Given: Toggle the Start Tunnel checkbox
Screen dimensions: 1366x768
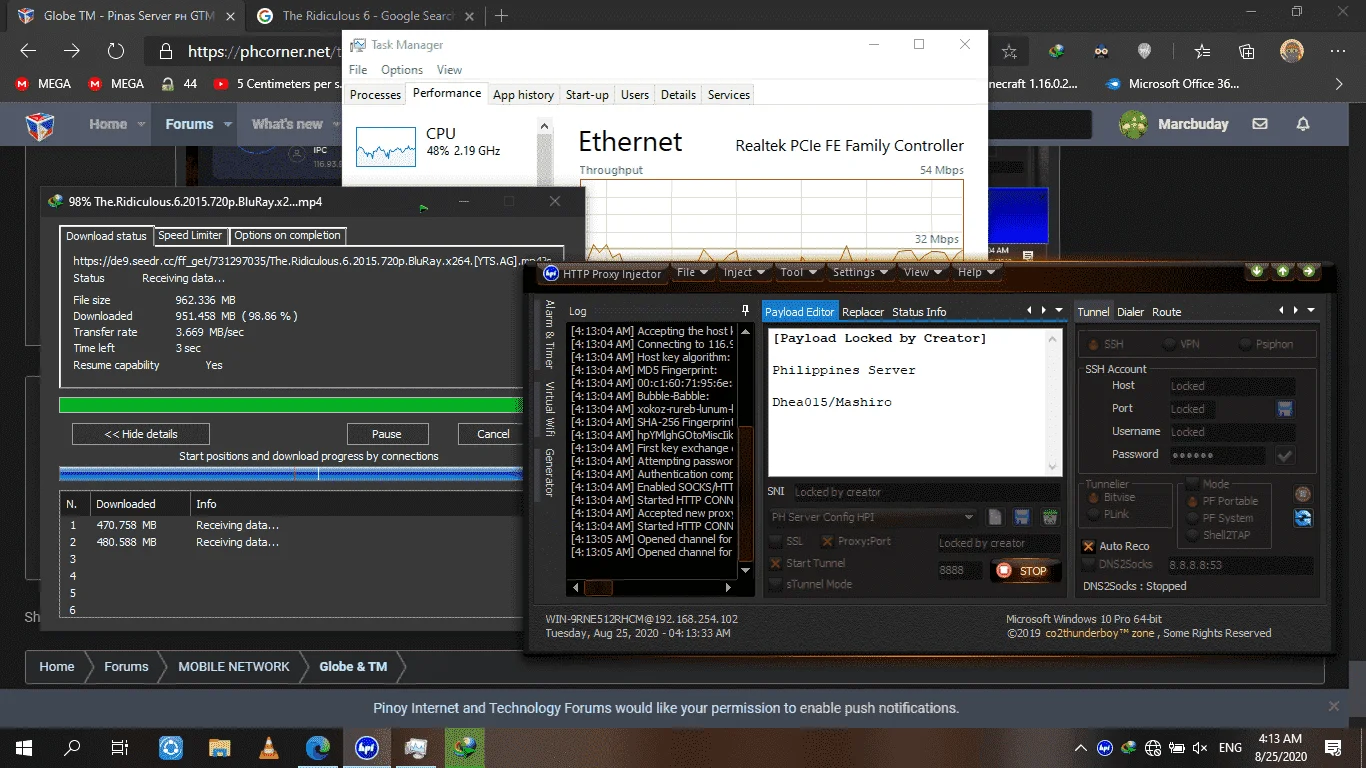Looking at the screenshot, I should (x=776, y=563).
